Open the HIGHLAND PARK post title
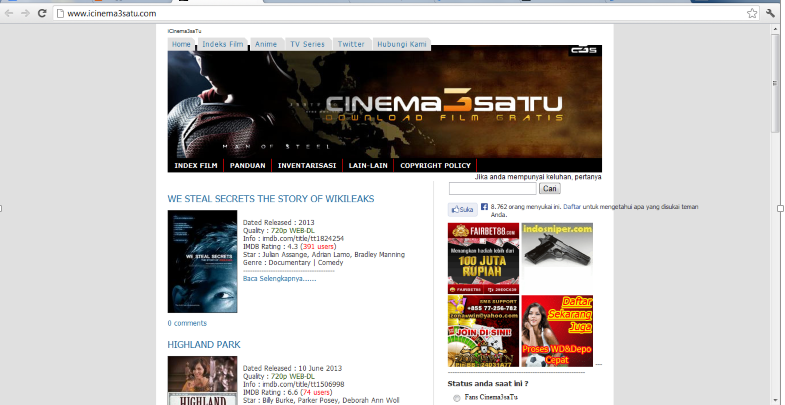Screen dimensions: 785x405 (204, 344)
